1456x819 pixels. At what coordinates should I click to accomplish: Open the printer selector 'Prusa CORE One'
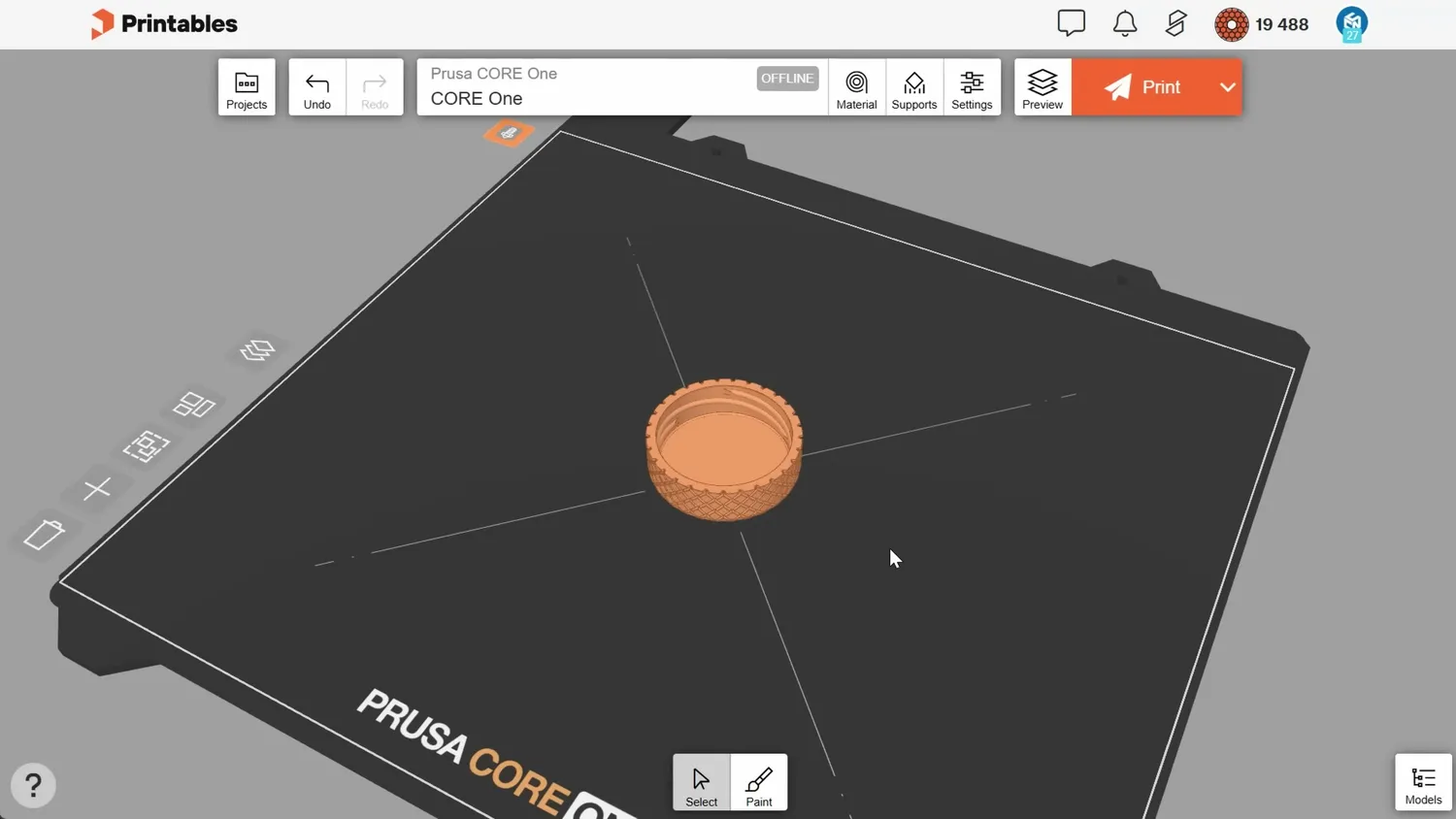coord(622,87)
